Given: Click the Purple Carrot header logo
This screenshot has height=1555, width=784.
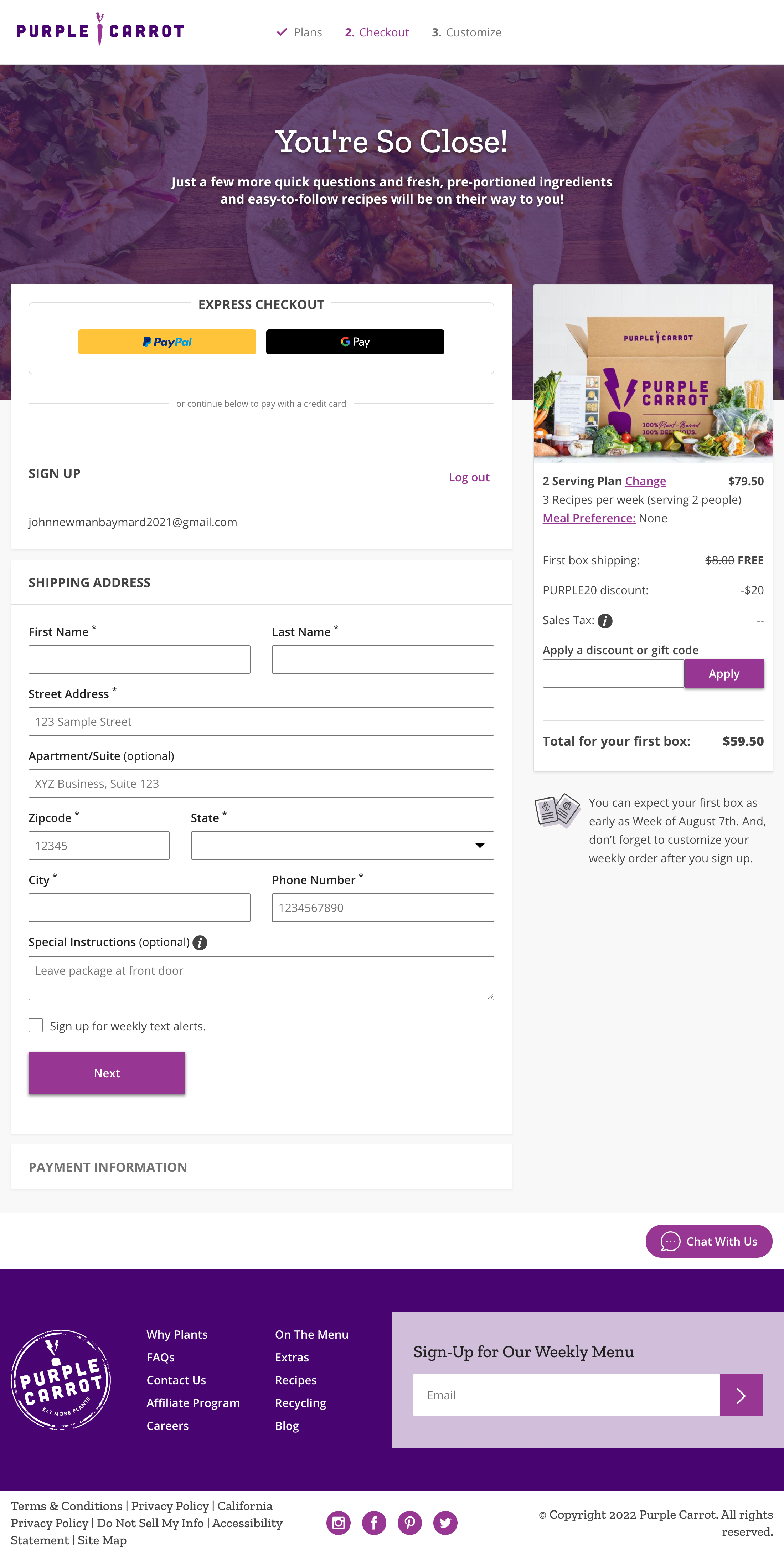Looking at the screenshot, I should [x=100, y=30].
